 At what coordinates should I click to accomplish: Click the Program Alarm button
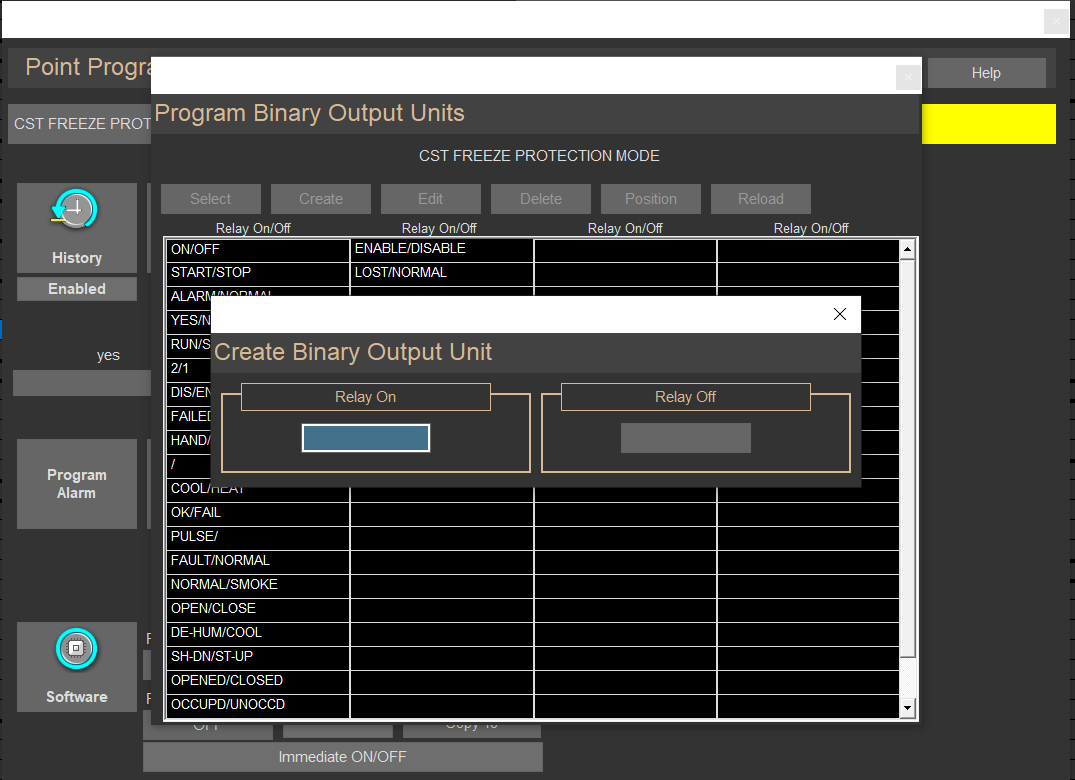[77, 484]
